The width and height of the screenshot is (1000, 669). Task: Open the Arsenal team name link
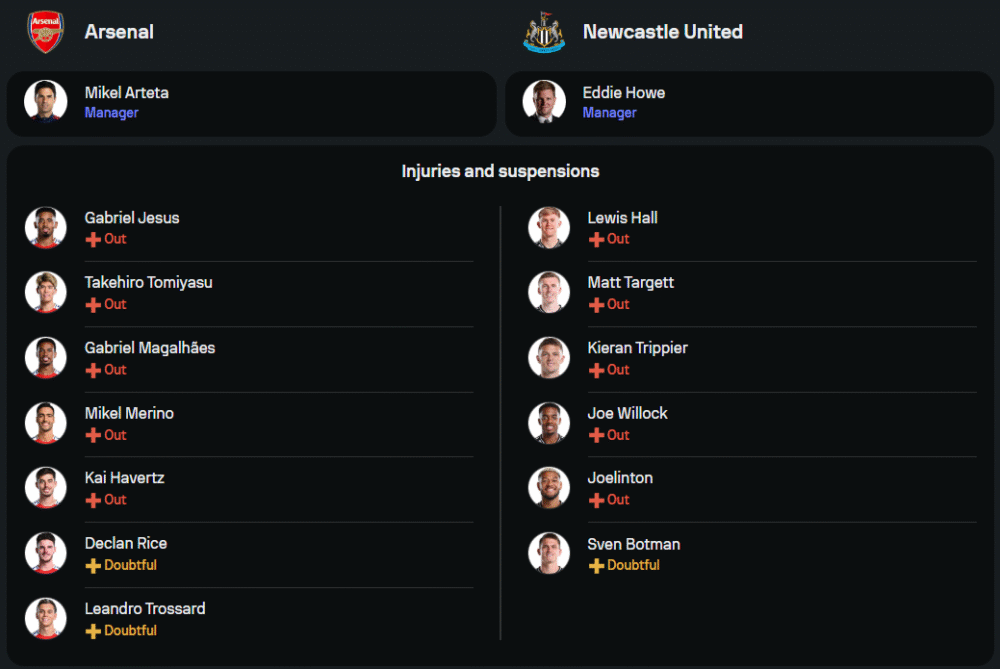coord(119,32)
